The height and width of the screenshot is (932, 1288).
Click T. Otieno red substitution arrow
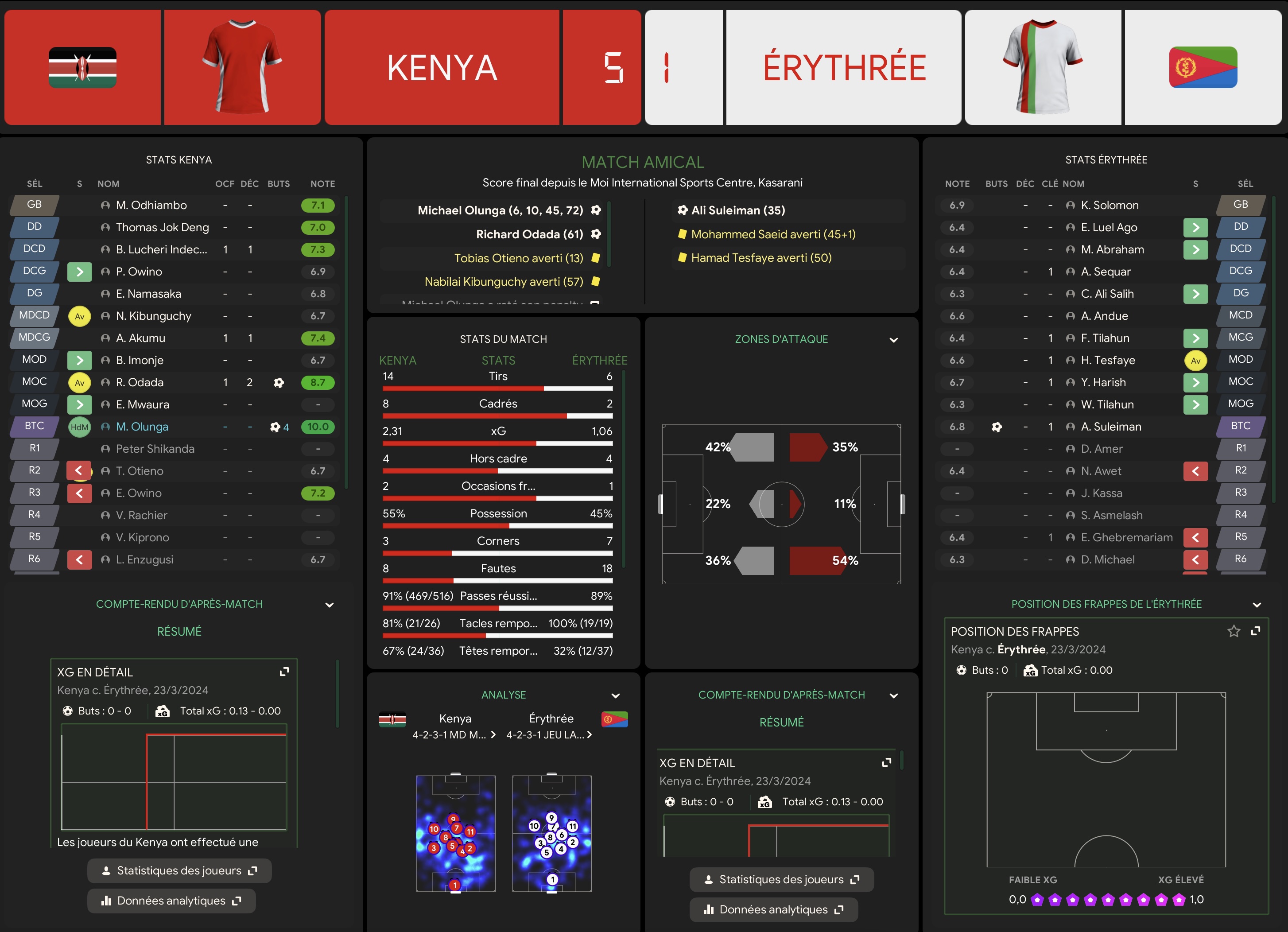[x=80, y=471]
